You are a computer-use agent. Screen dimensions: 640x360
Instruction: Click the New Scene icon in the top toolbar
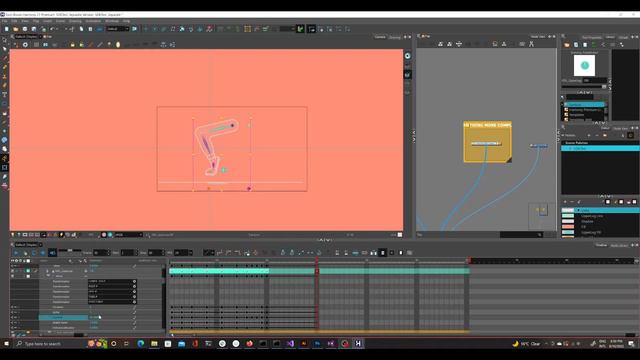(7, 29)
